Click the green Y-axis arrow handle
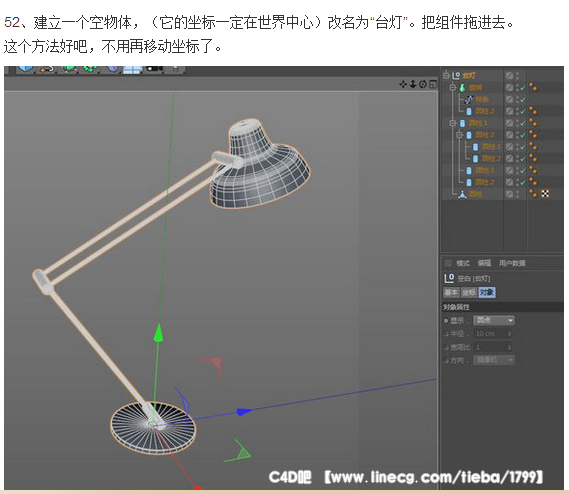 coord(158,333)
